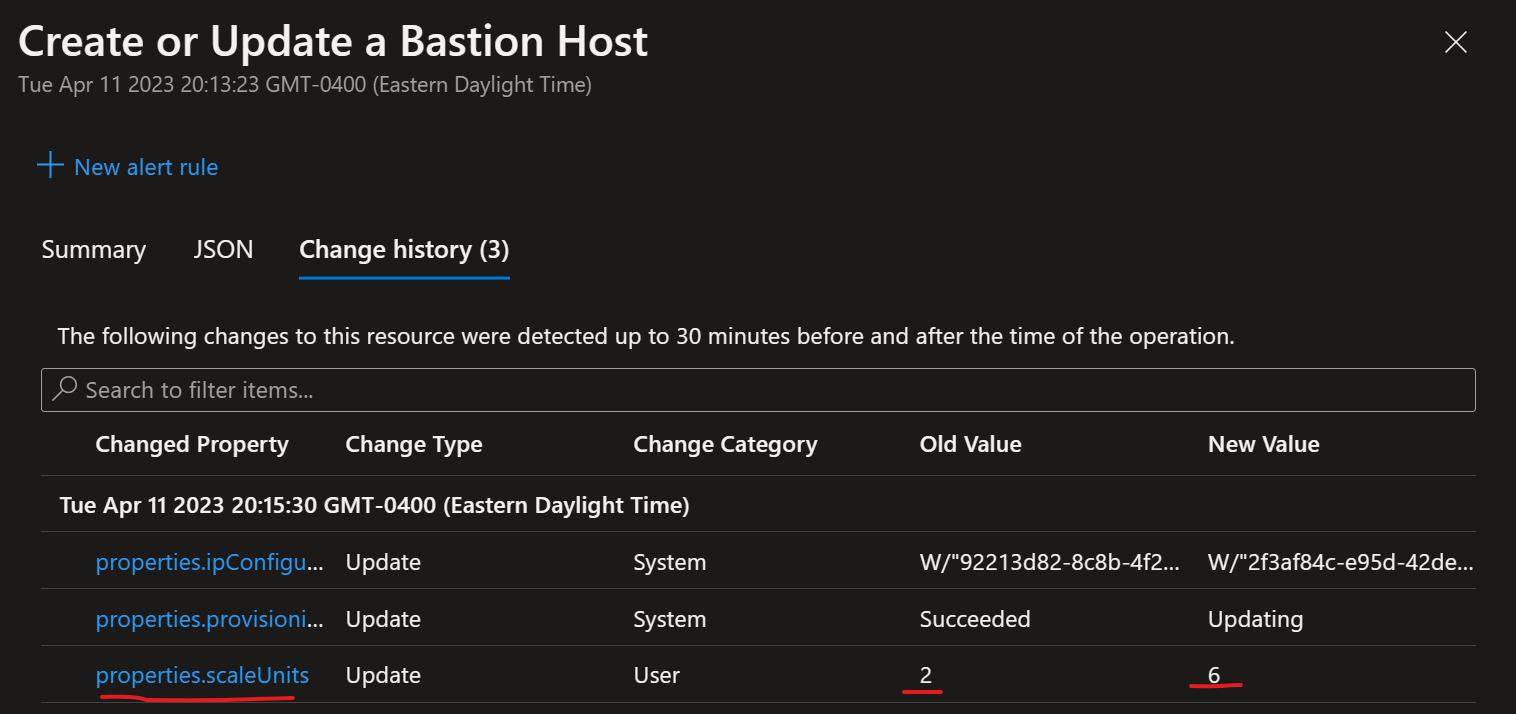Viewport: 1516px width, 714px height.
Task: Click old value 2 in scaleUnits row
Action: [x=926, y=675]
